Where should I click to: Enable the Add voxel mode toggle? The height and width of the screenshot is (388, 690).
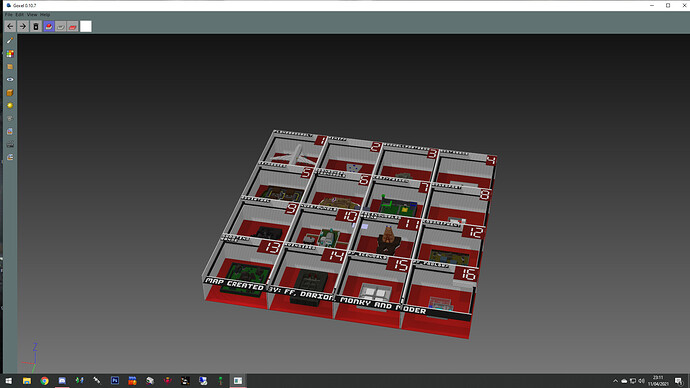coord(49,26)
